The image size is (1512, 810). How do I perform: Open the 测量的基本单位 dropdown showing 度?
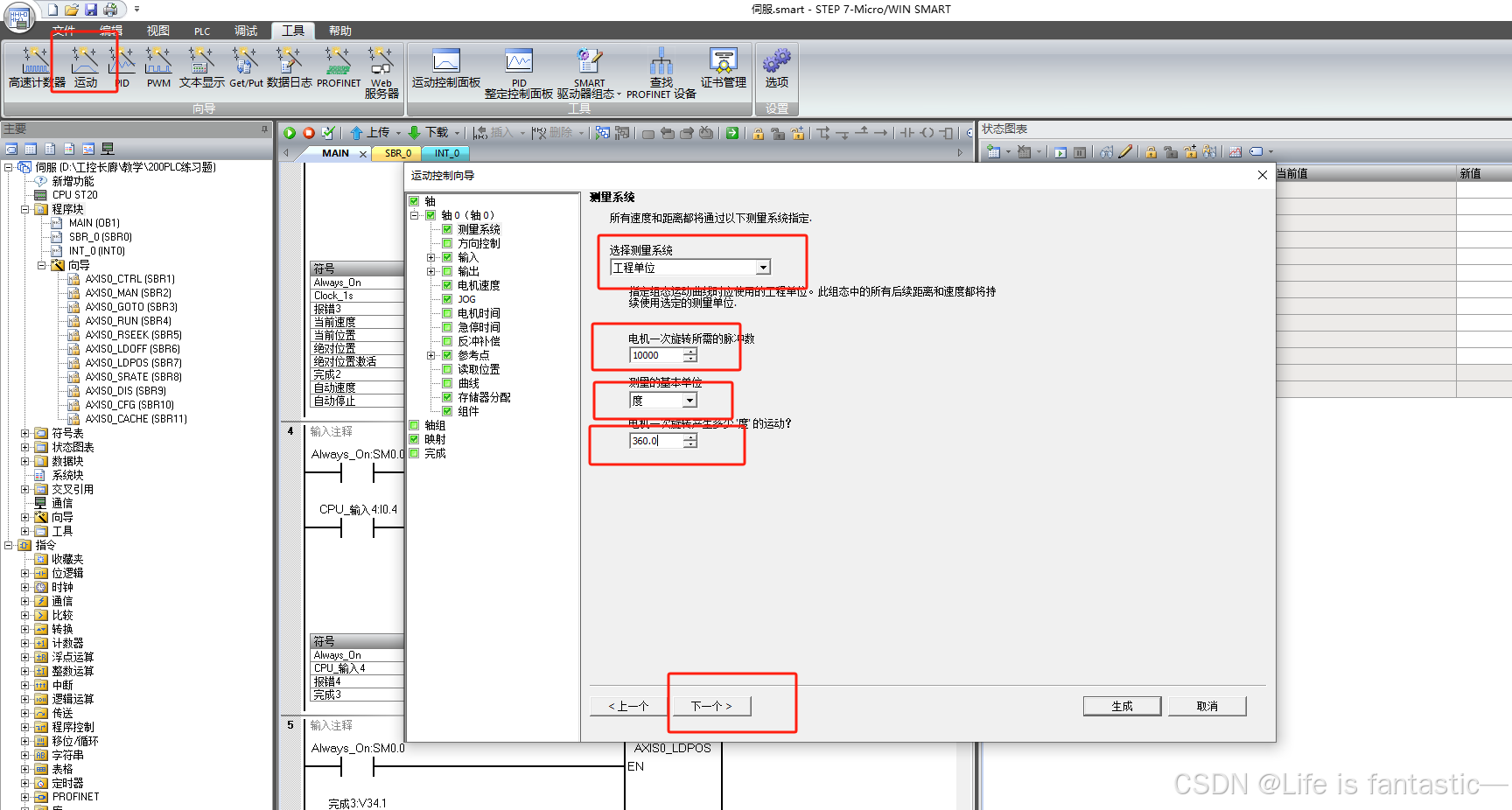(x=689, y=400)
